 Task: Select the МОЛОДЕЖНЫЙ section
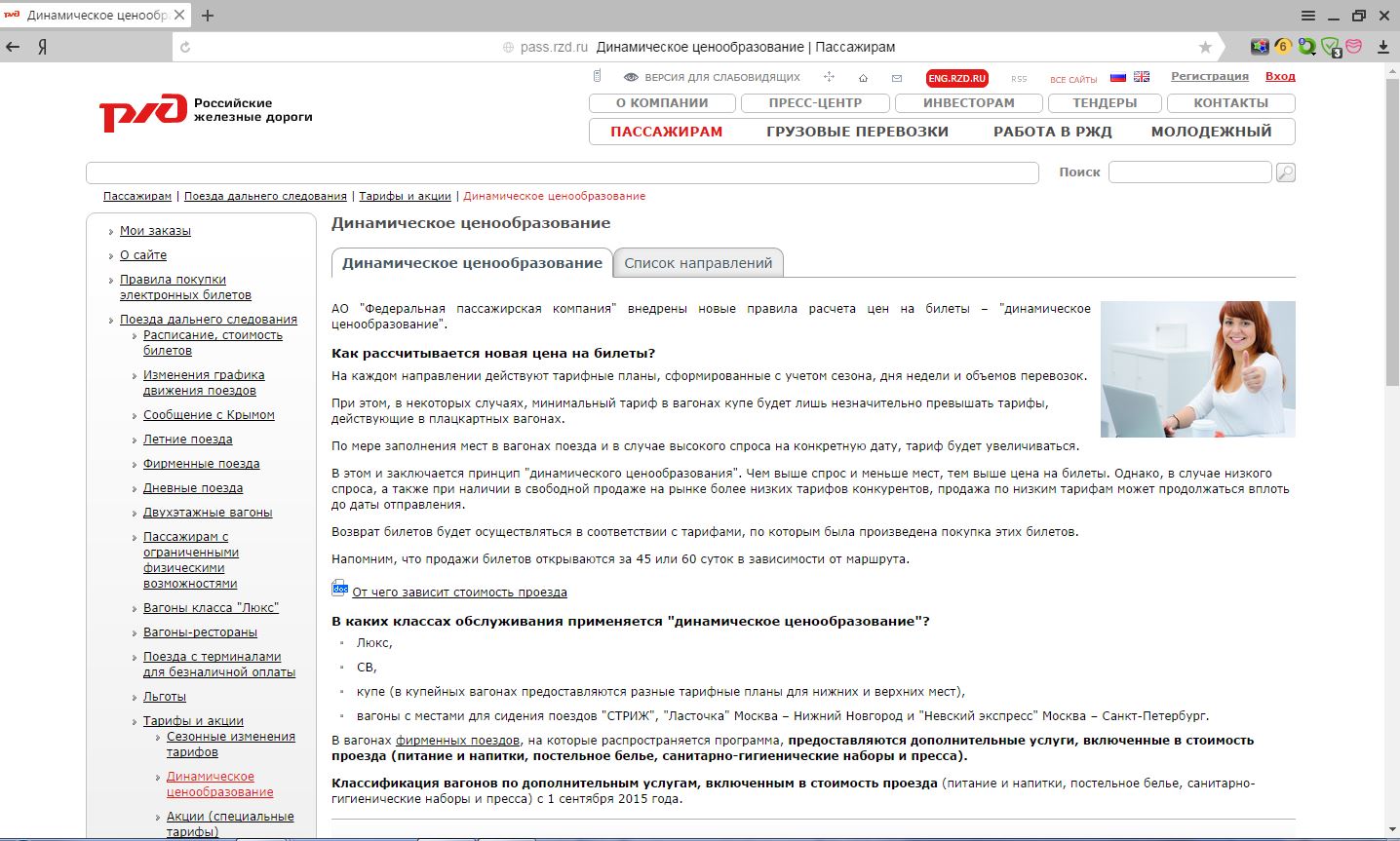pyautogui.click(x=1212, y=132)
